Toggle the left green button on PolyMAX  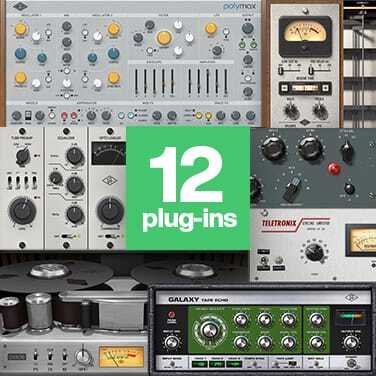tap(243, 44)
